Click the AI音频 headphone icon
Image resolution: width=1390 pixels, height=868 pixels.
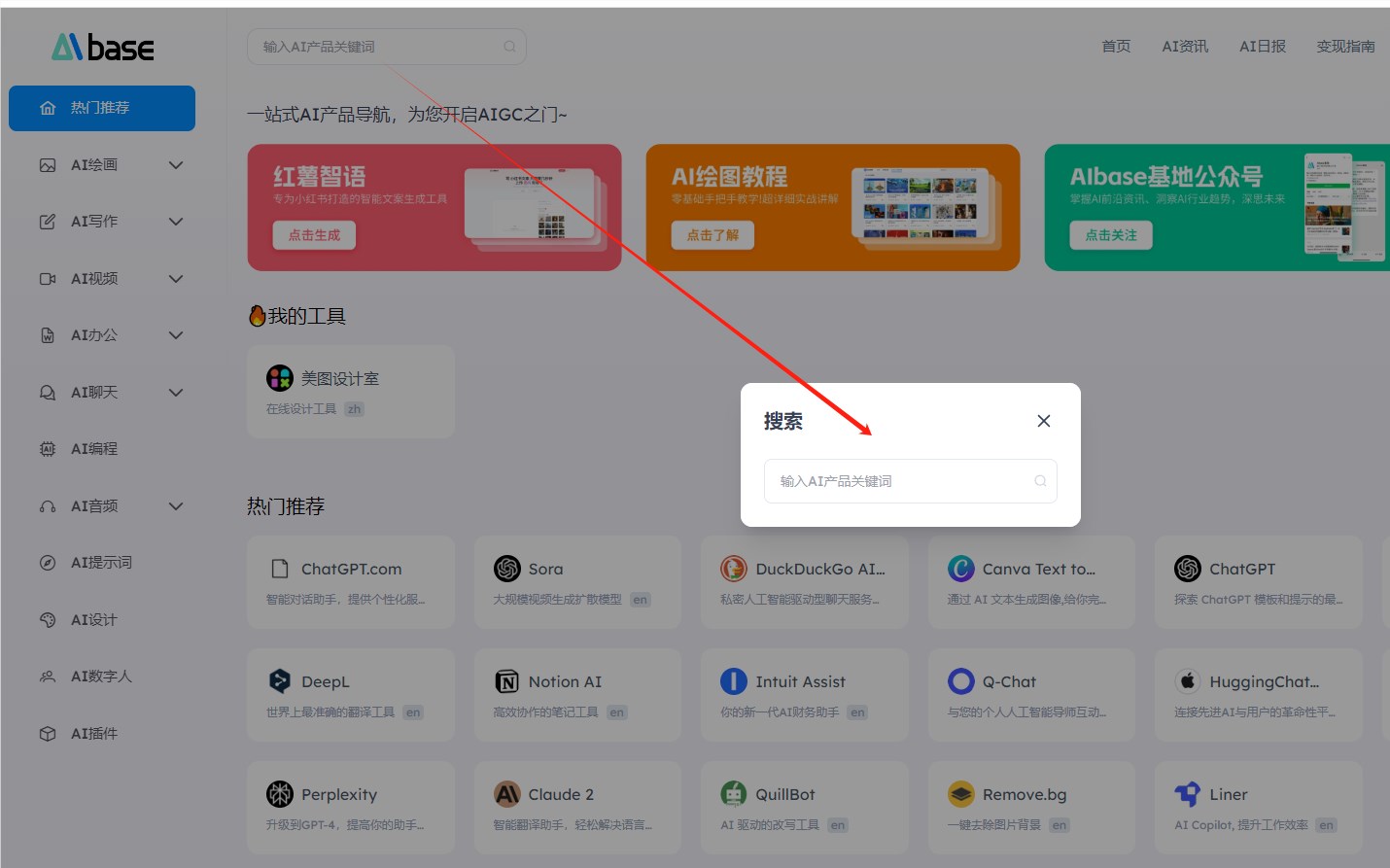pyautogui.click(x=48, y=506)
